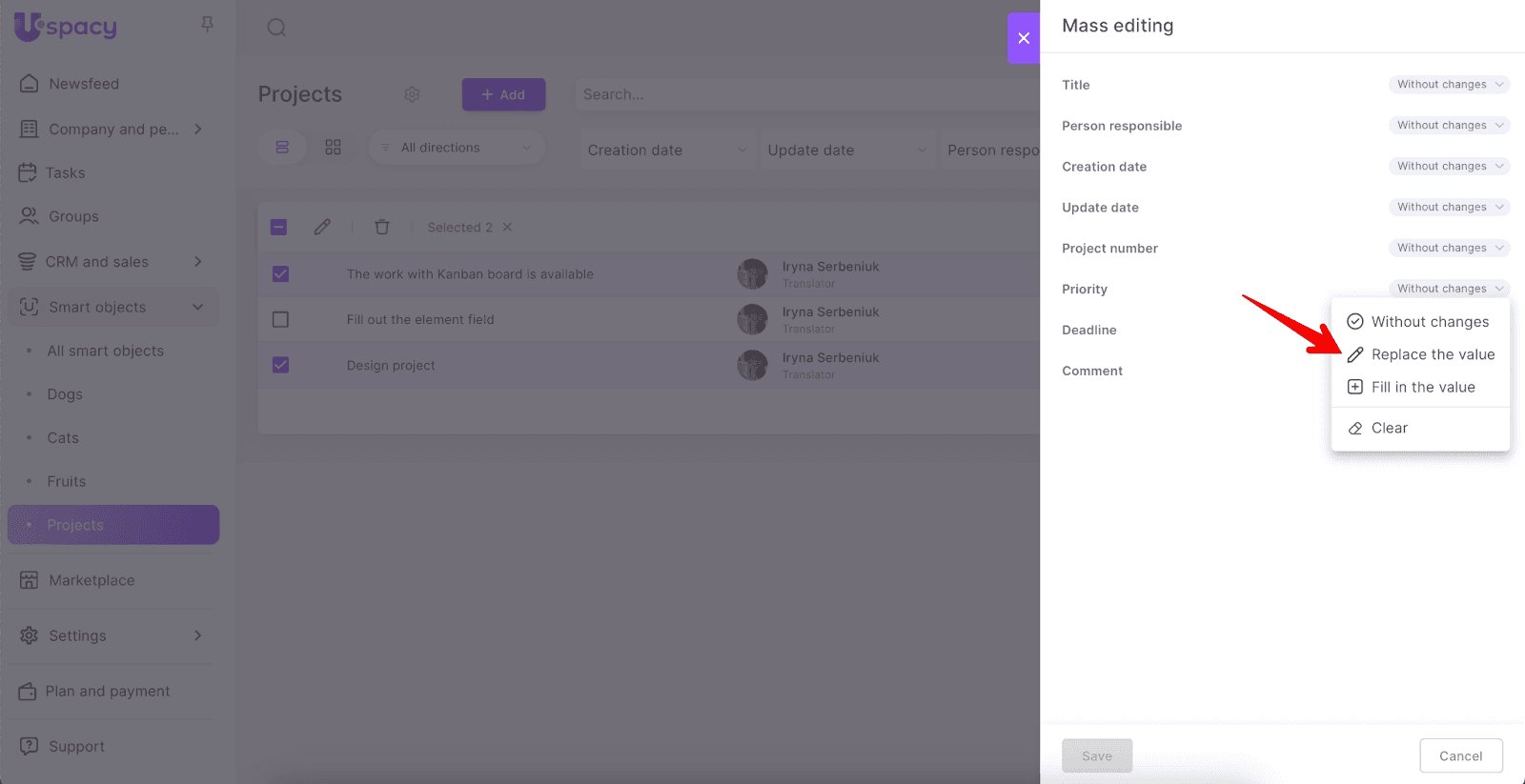Click the pin sidebar icon
This screenshot has width=1525, height=784.
[x=207, y=25]
